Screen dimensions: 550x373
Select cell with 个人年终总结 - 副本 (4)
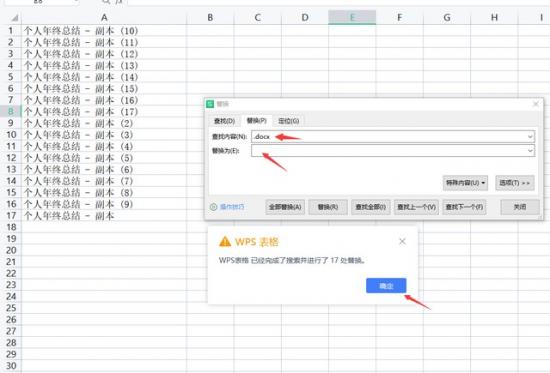coord(104,146)
